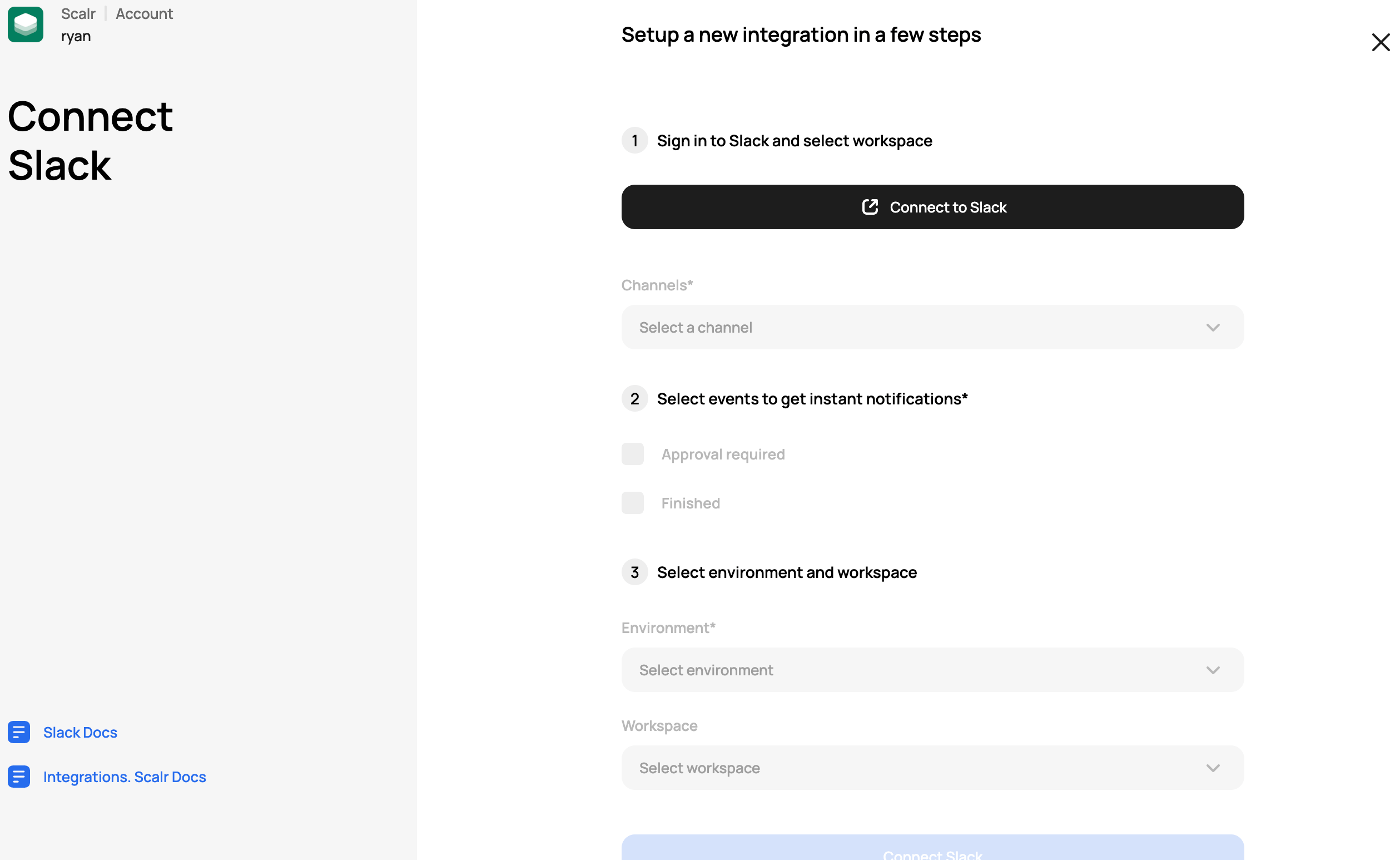The height and width of the screenshot is (860, 1400).
Task: Toggle the Finished event checkbox
Action: coord(632,503)
